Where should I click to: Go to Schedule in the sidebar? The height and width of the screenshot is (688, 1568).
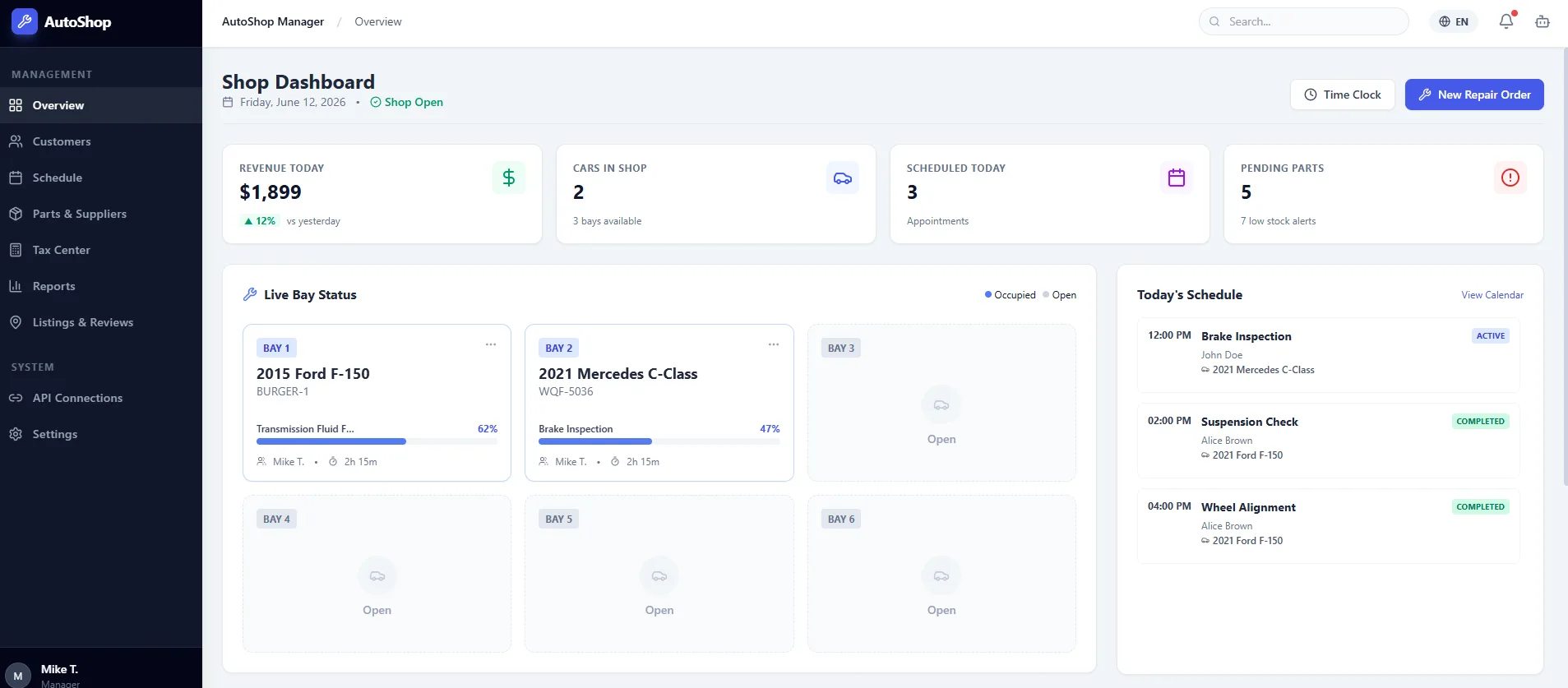tap(101, 178)
